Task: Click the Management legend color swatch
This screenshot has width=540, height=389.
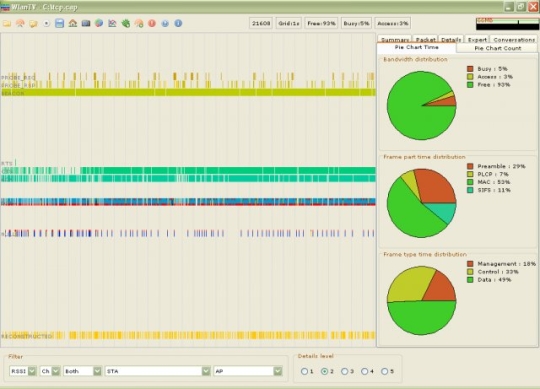Action: (470, 264)
